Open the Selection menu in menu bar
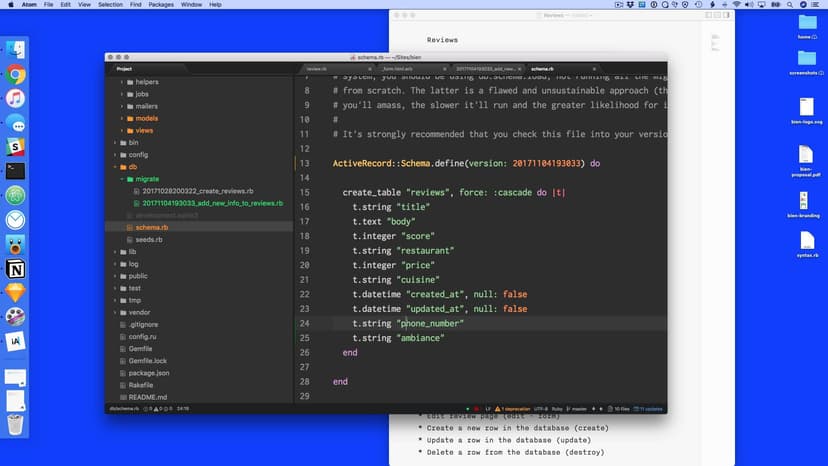 click(x=110, y=5)
